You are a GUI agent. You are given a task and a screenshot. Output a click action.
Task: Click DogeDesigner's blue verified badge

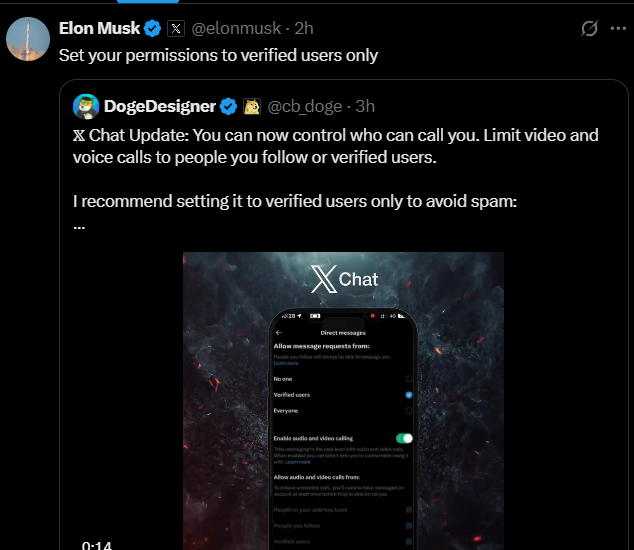pos(228,106)
